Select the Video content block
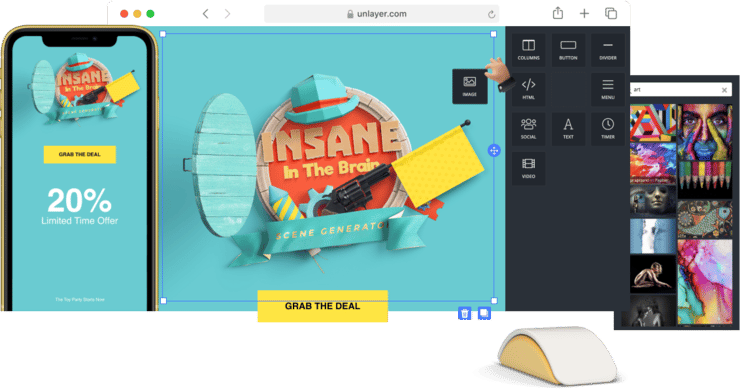740x389 pixels. point(528,169)
